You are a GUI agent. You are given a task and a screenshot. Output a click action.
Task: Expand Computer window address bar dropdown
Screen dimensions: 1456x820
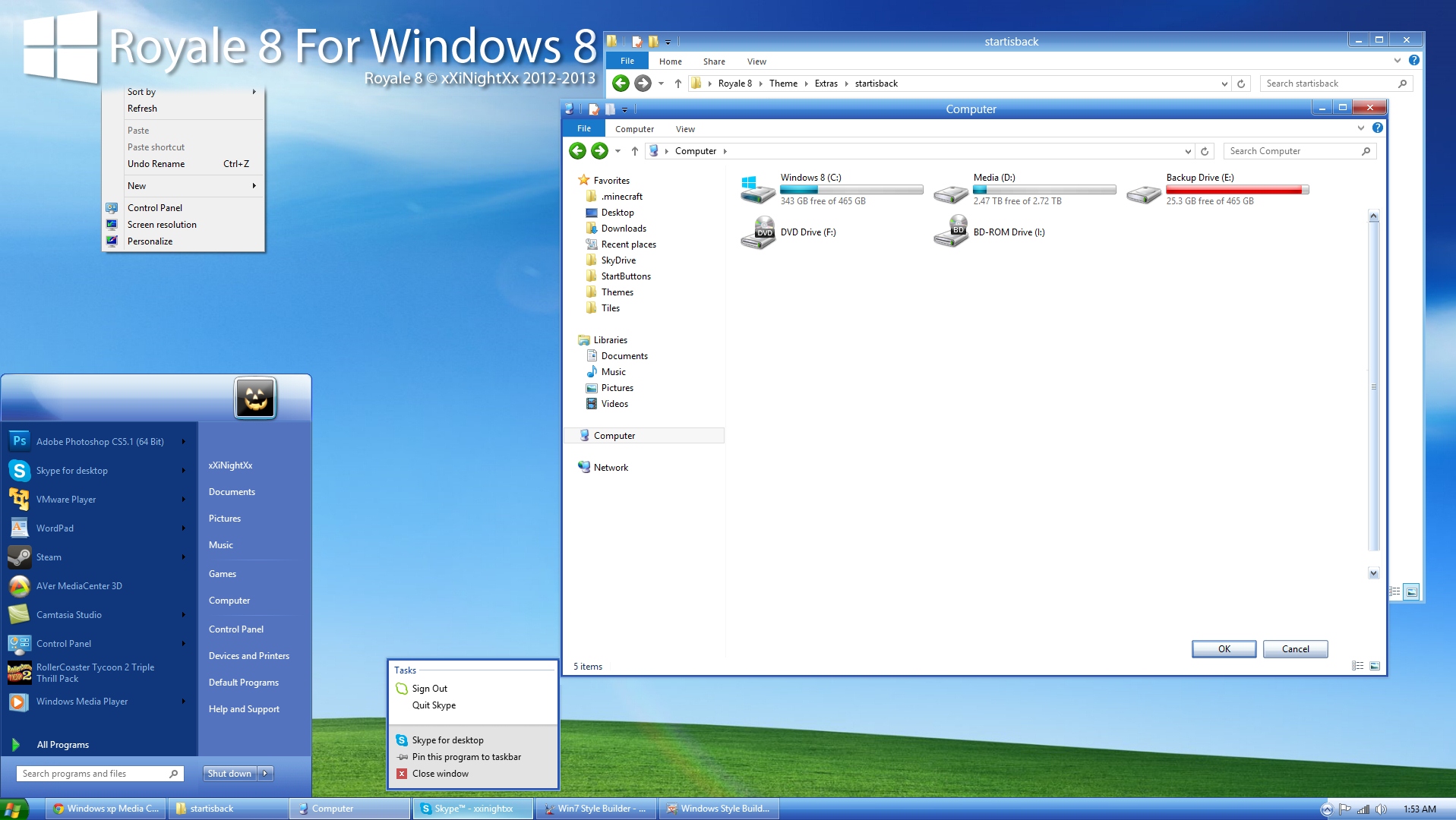(x=1188, y=151)
